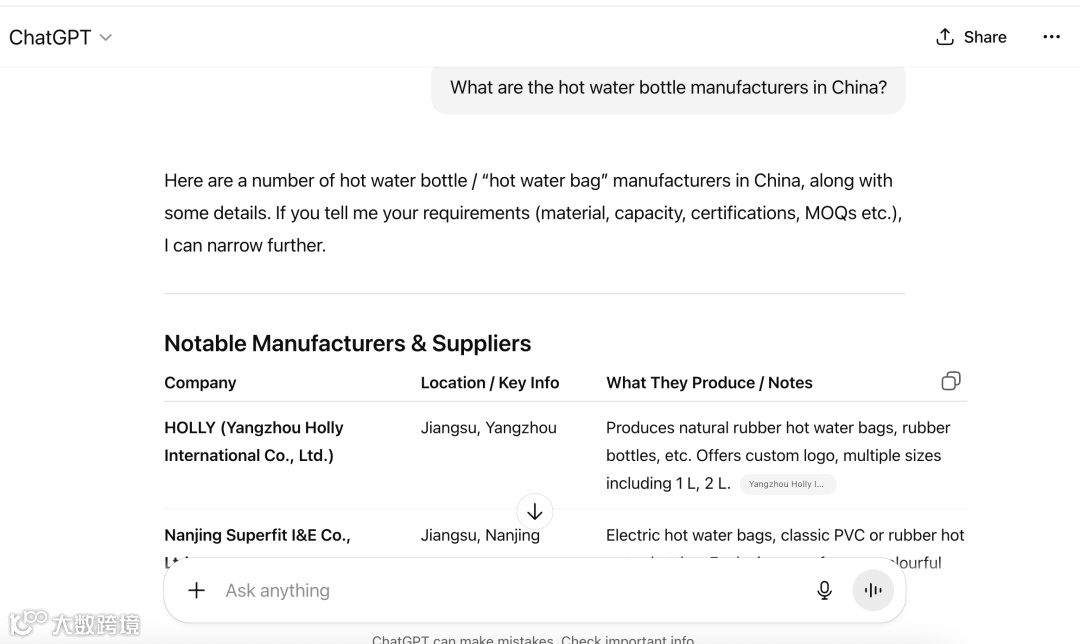The width and height of the screenshot is (1080, 644).
Task: Open the three-dot more options menu
Action: coord(1051,37)
